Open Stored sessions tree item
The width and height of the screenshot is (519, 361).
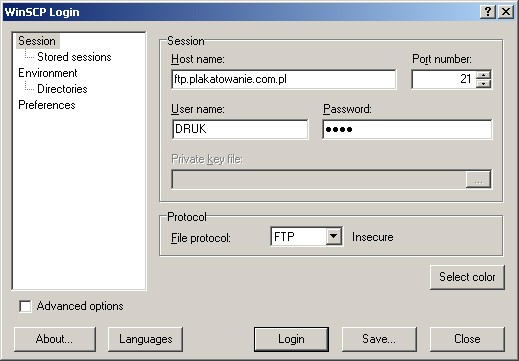point(74,57)
